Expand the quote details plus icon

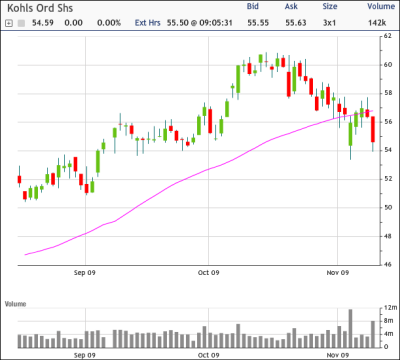point(9,23)
